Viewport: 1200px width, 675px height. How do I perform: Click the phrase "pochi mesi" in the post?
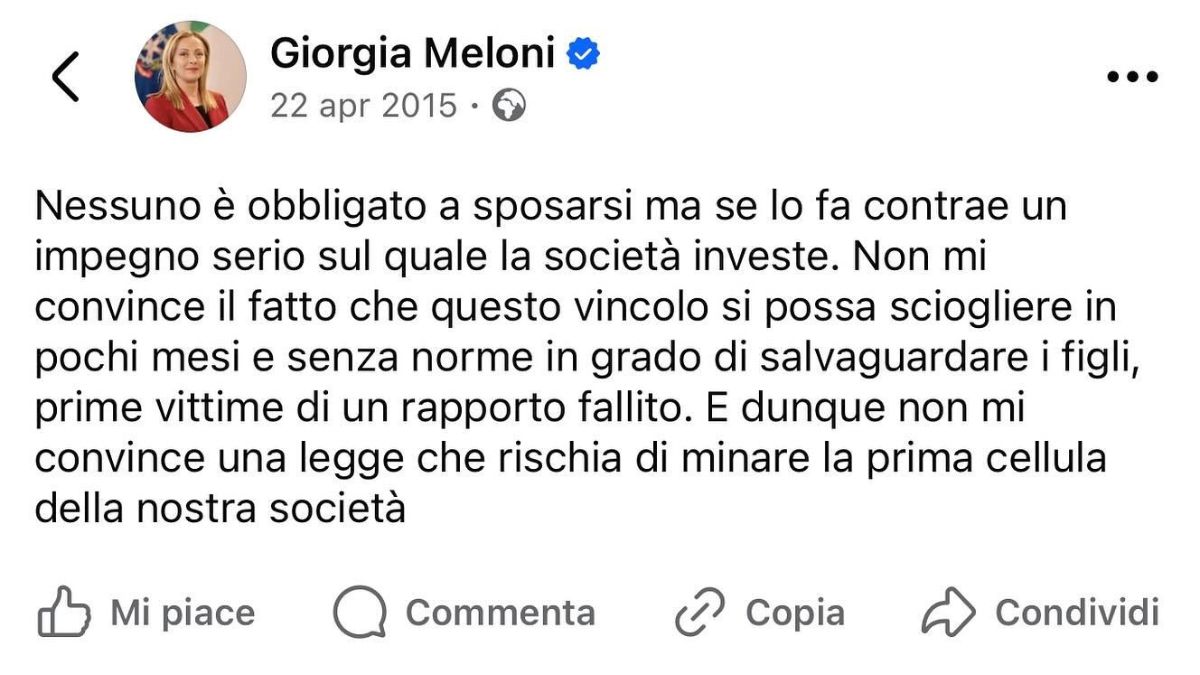(115, 357)
